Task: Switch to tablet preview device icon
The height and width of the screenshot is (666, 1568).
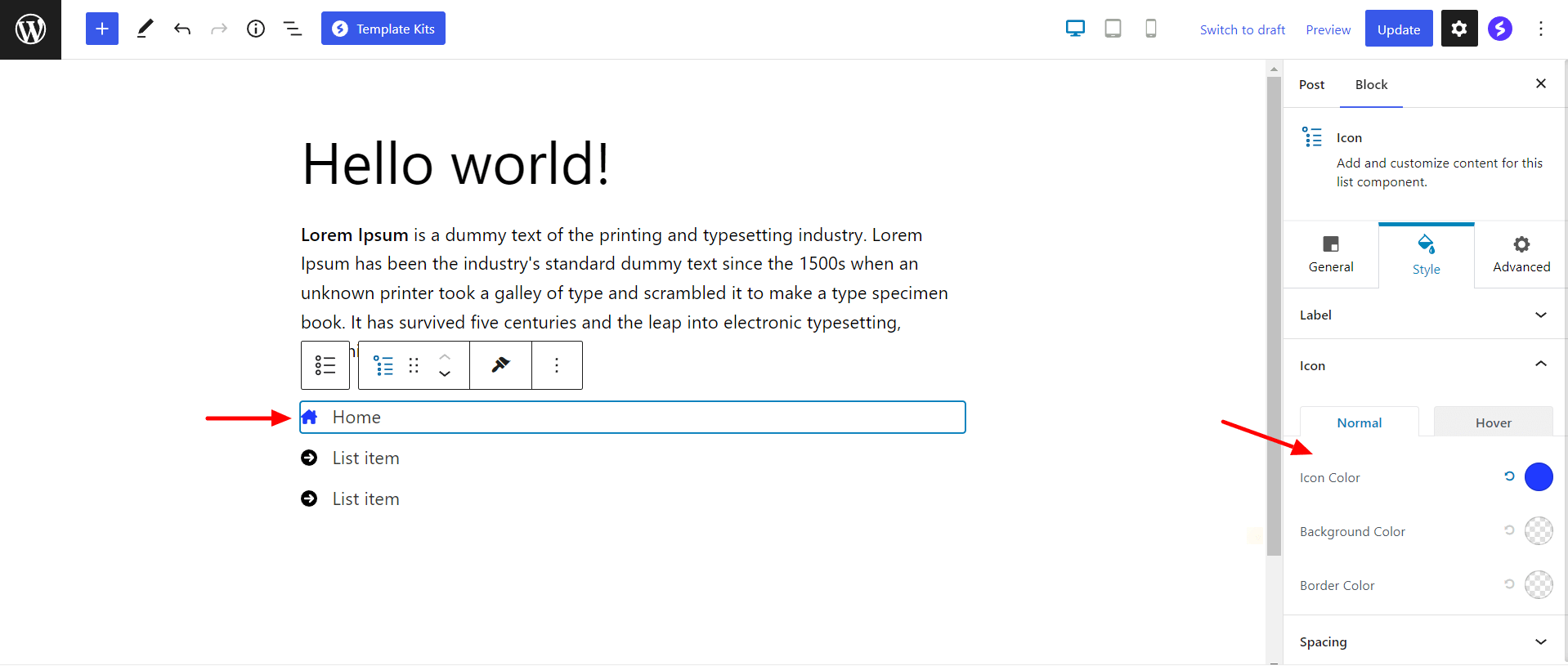Action: pos(1113,29)
